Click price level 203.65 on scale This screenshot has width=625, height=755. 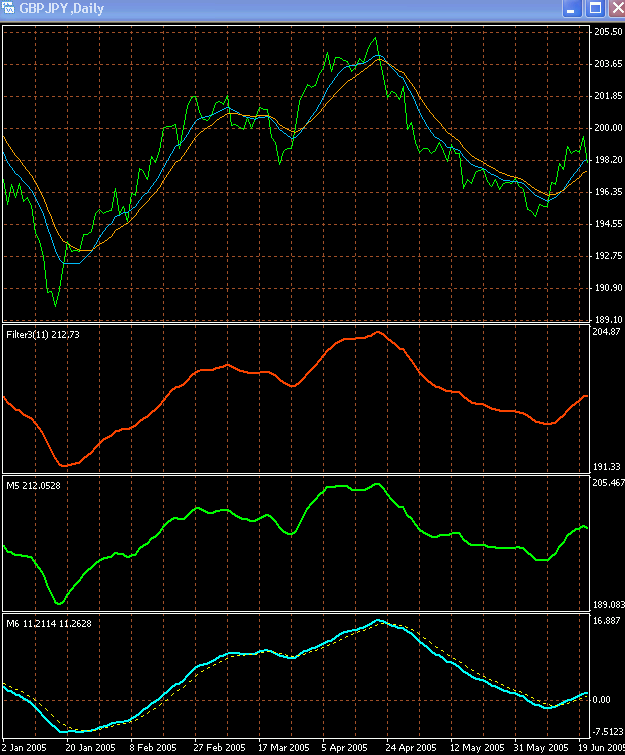click(x=608, y=64)
